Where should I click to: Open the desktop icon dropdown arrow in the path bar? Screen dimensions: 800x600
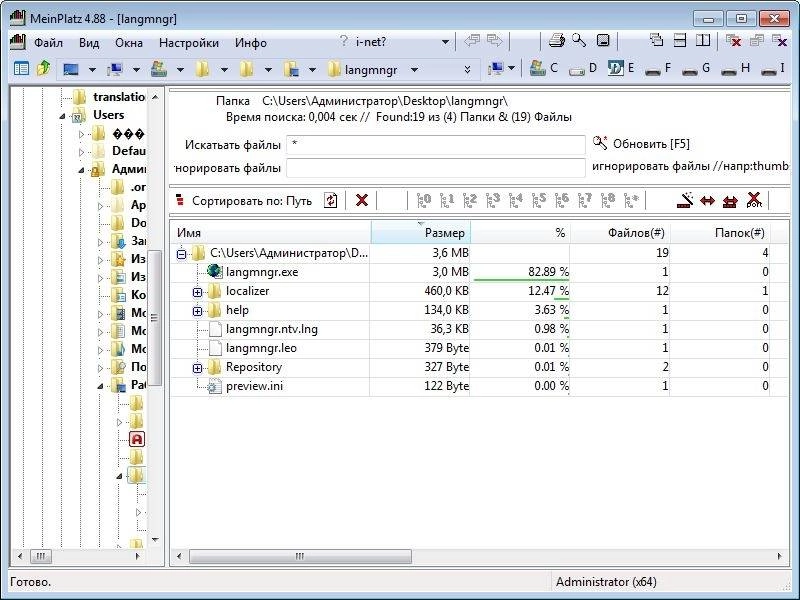tap(92, 69)
